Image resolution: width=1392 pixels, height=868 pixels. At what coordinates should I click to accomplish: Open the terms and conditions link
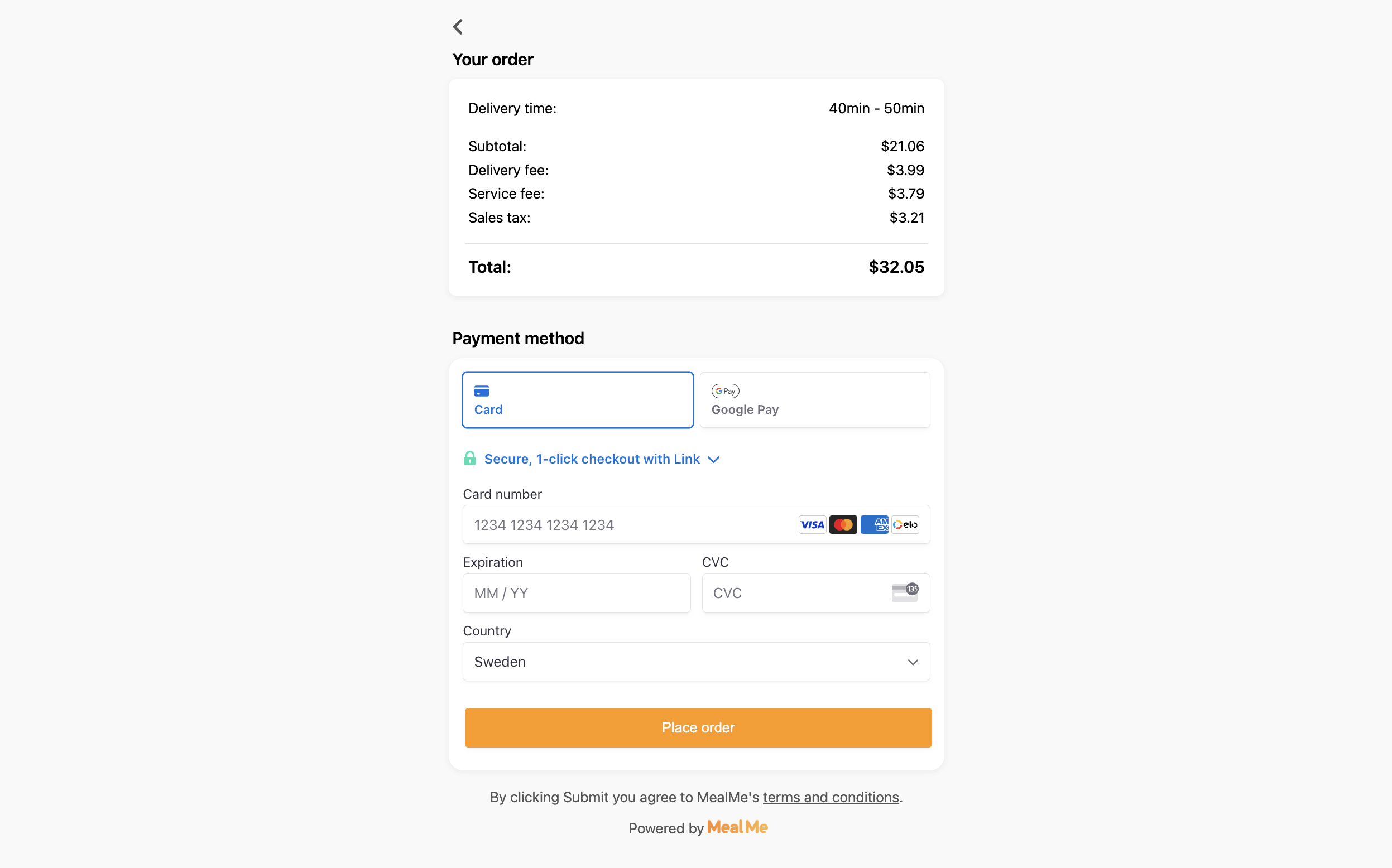831,797
